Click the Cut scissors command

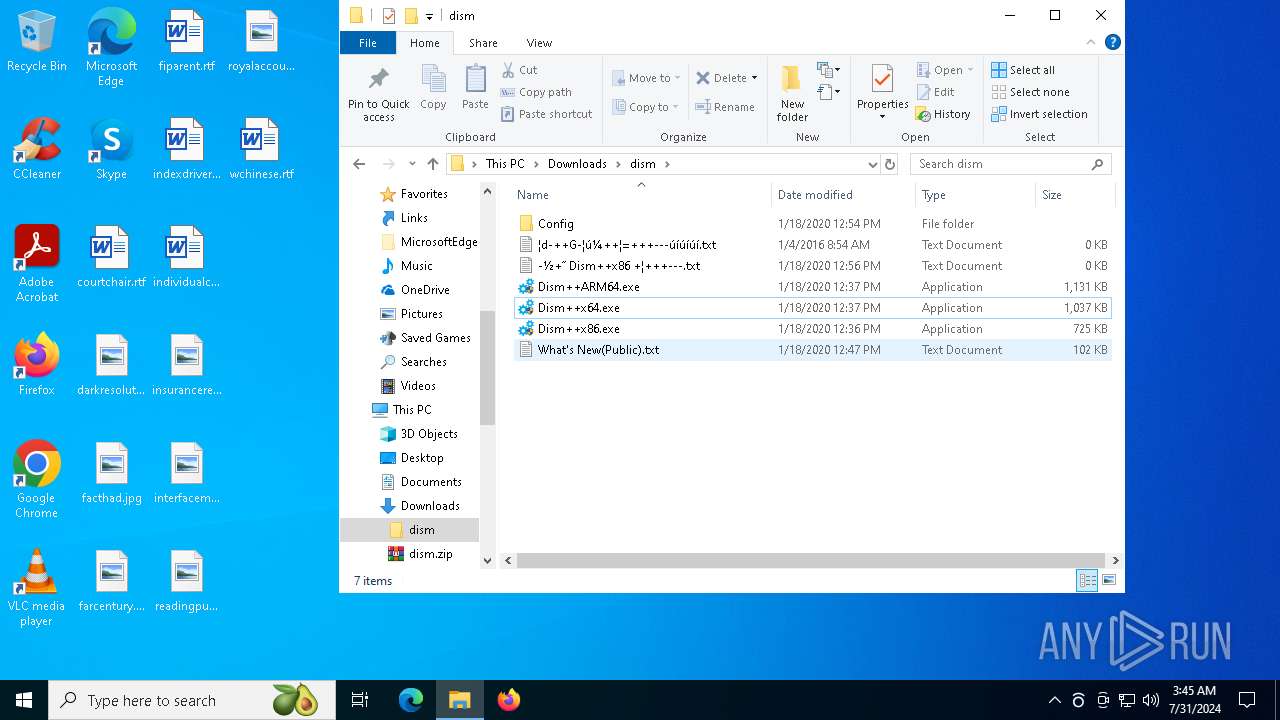(x=519, y=70)
